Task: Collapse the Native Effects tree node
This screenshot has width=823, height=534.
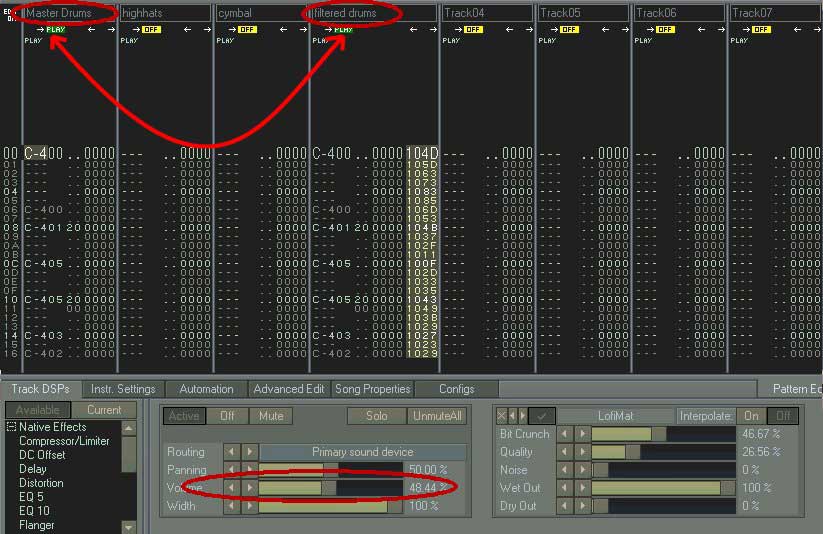Action: coord(12,428)
